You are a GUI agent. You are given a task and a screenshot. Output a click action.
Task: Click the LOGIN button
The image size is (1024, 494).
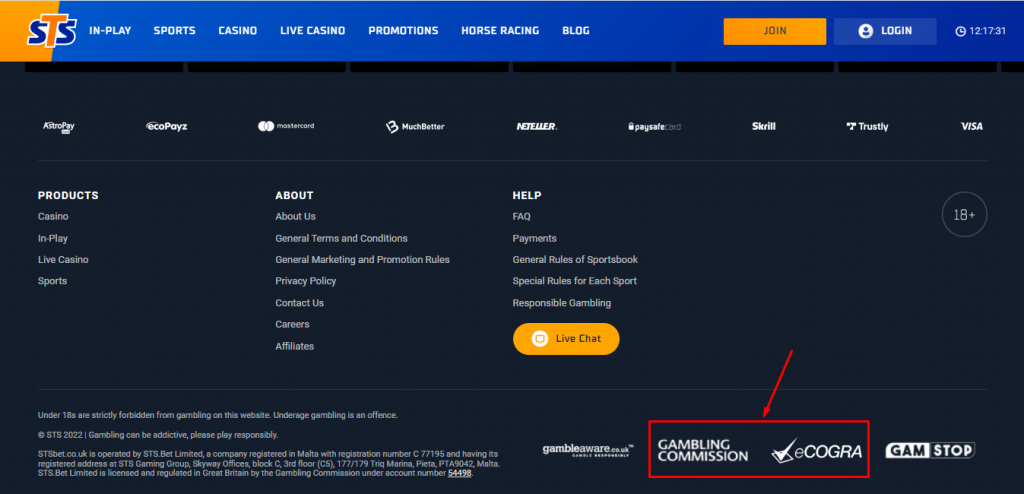pos(885,31)
